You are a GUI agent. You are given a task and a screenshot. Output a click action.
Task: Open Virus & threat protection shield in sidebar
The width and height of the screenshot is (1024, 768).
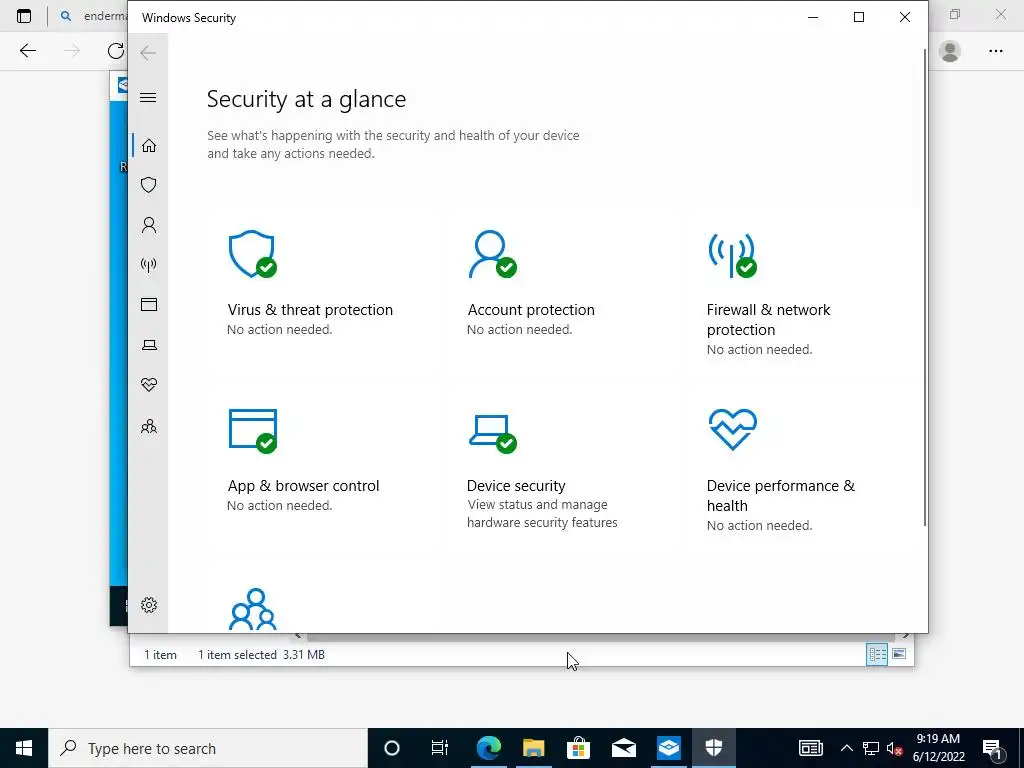[149, 185]
